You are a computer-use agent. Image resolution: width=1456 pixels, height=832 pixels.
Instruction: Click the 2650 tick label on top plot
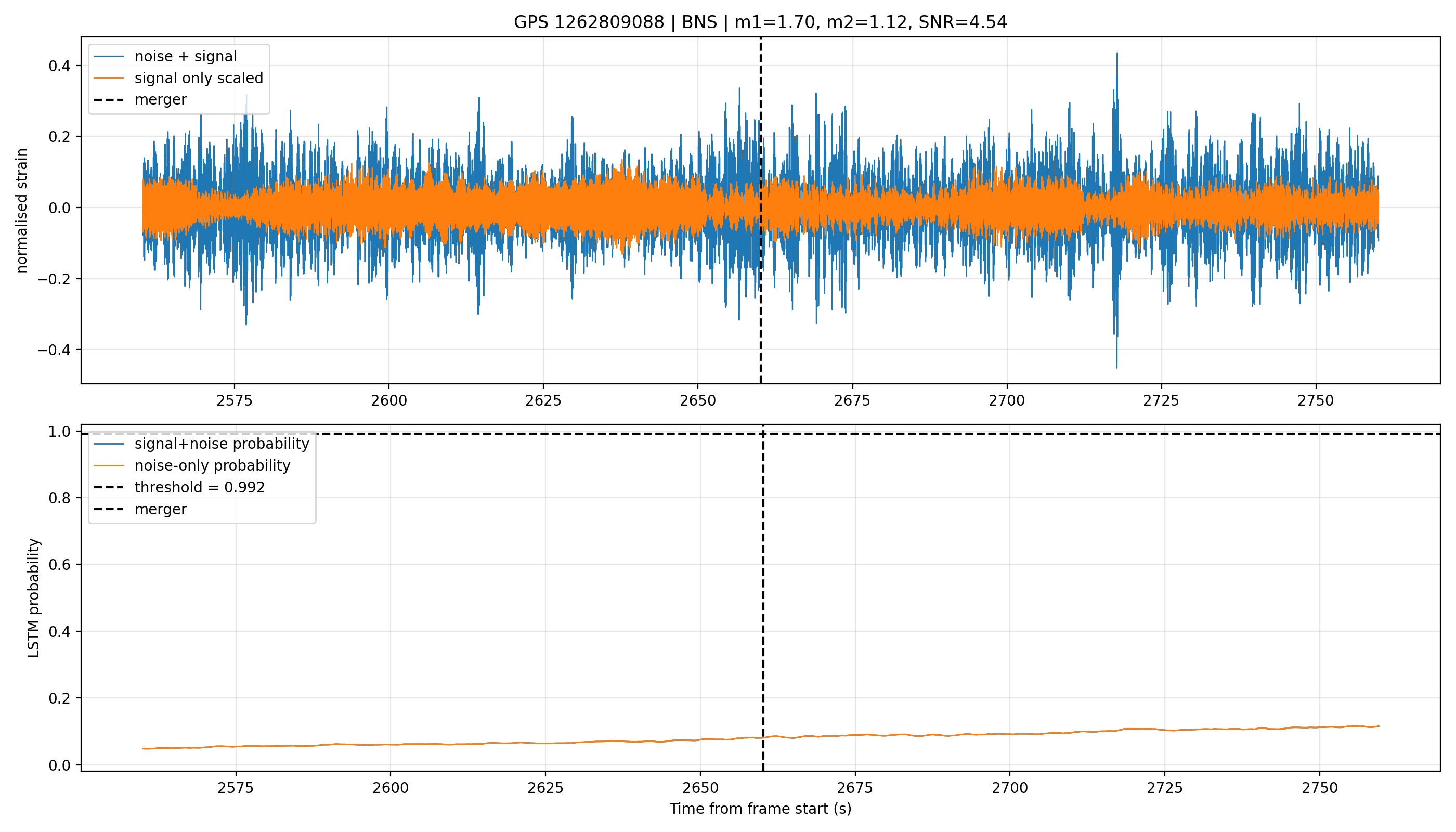tap(698, 400)
